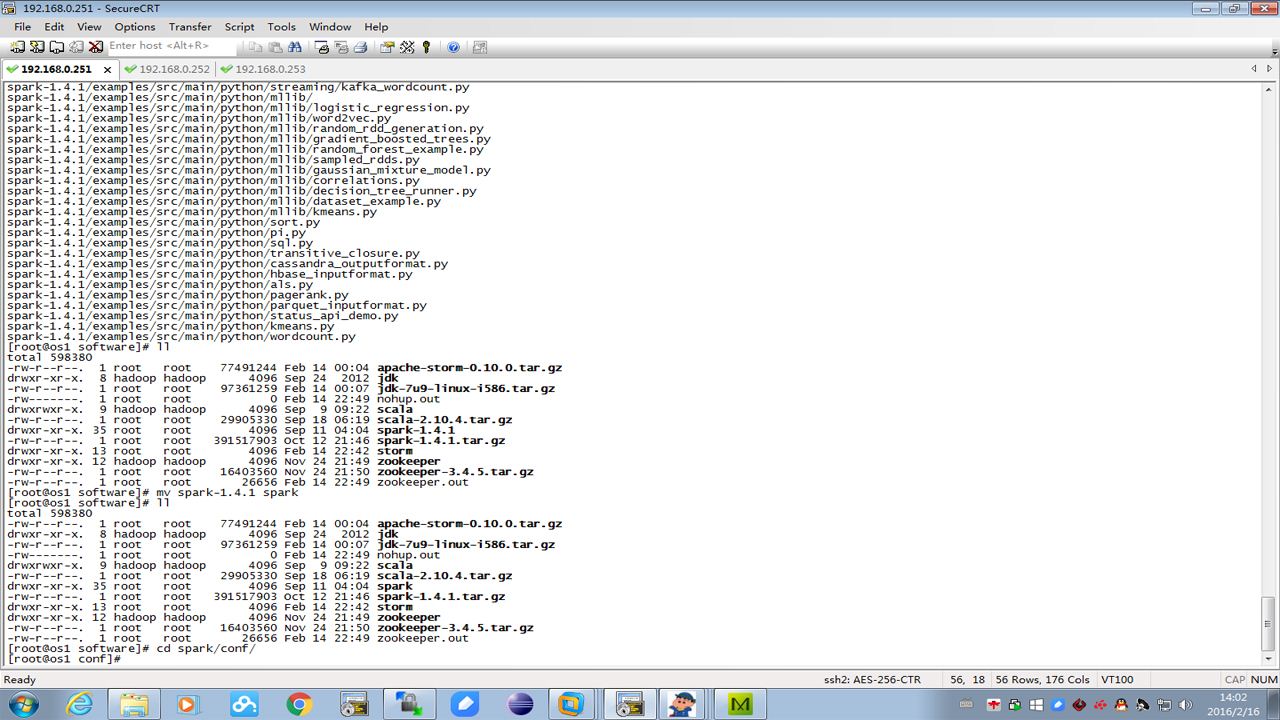1280x720 pixels.
Task: Click into the Enter host field
Action: pyautogui.click(x=172, y=46)
